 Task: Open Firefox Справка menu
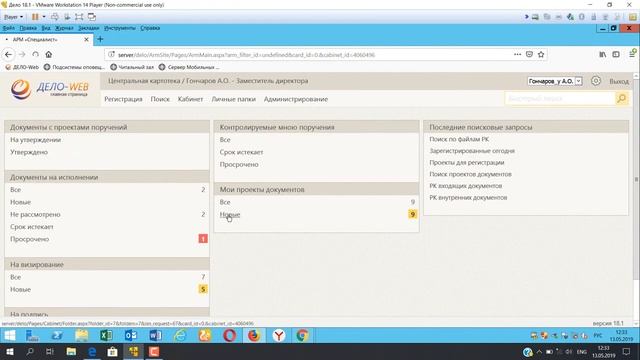(150, 28)
